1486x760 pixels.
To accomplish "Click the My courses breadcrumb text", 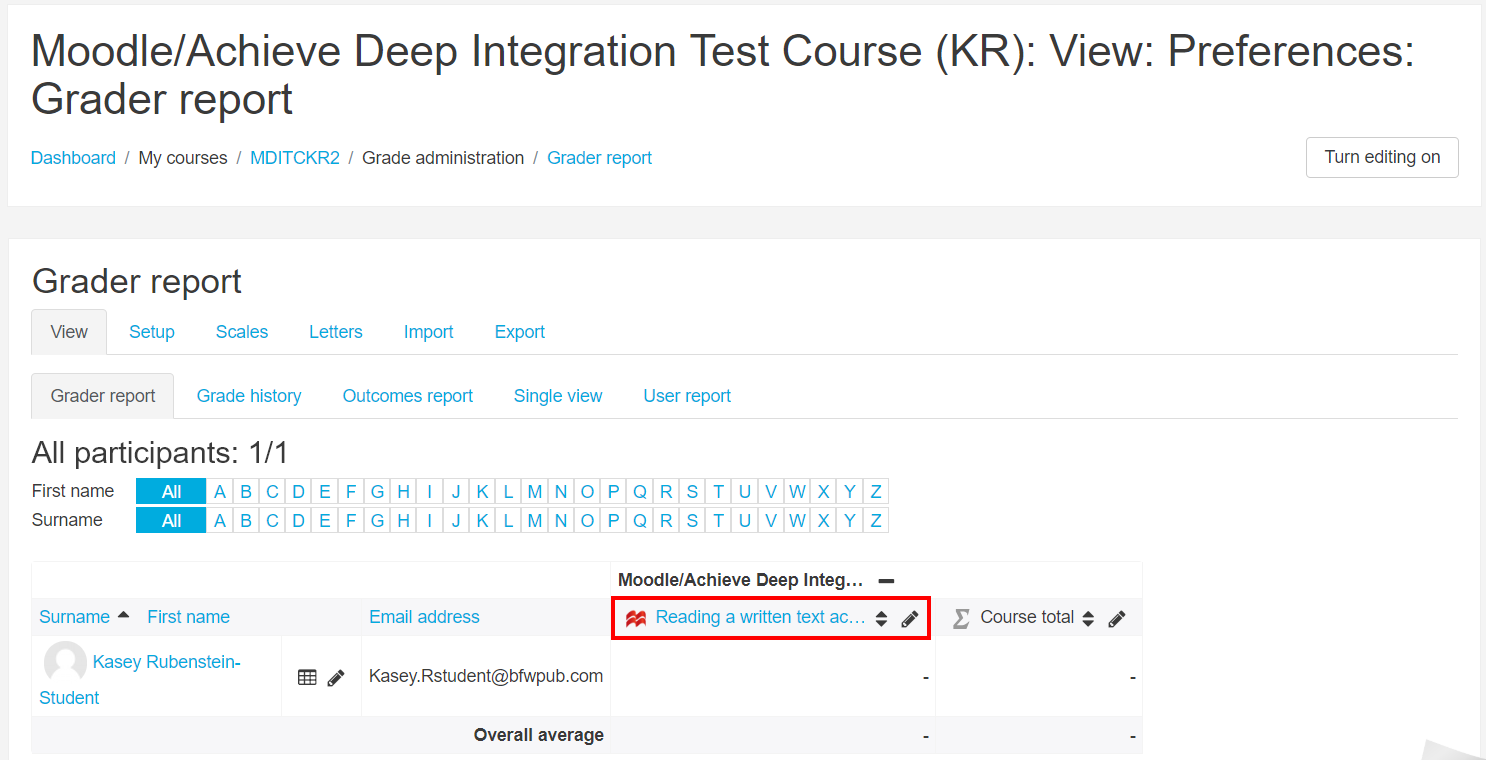I will (183, 158).
